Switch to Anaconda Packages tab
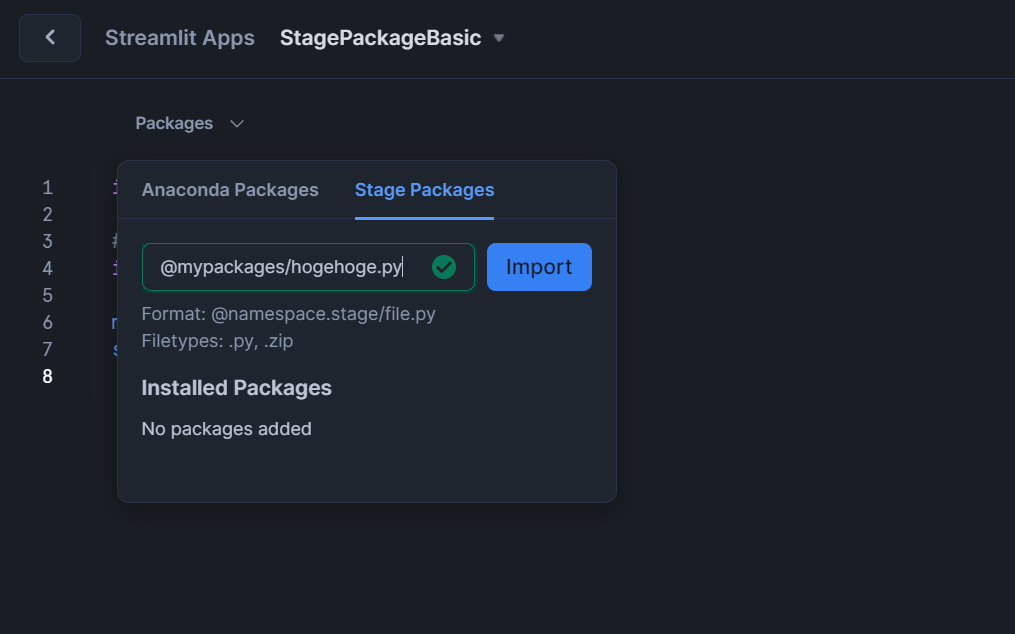 230,190
